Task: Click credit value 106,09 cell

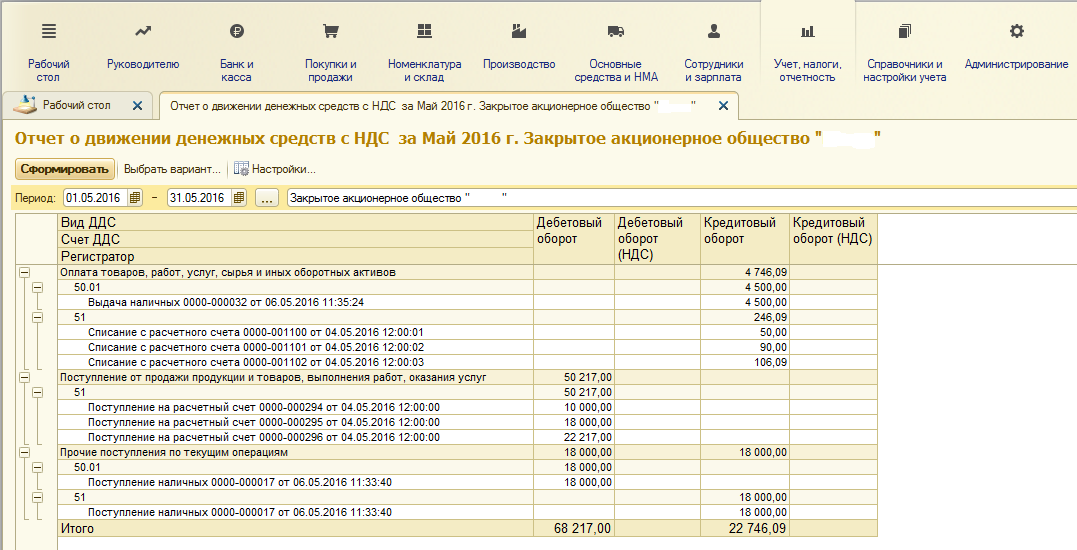Action: click(x=745, y=363)
